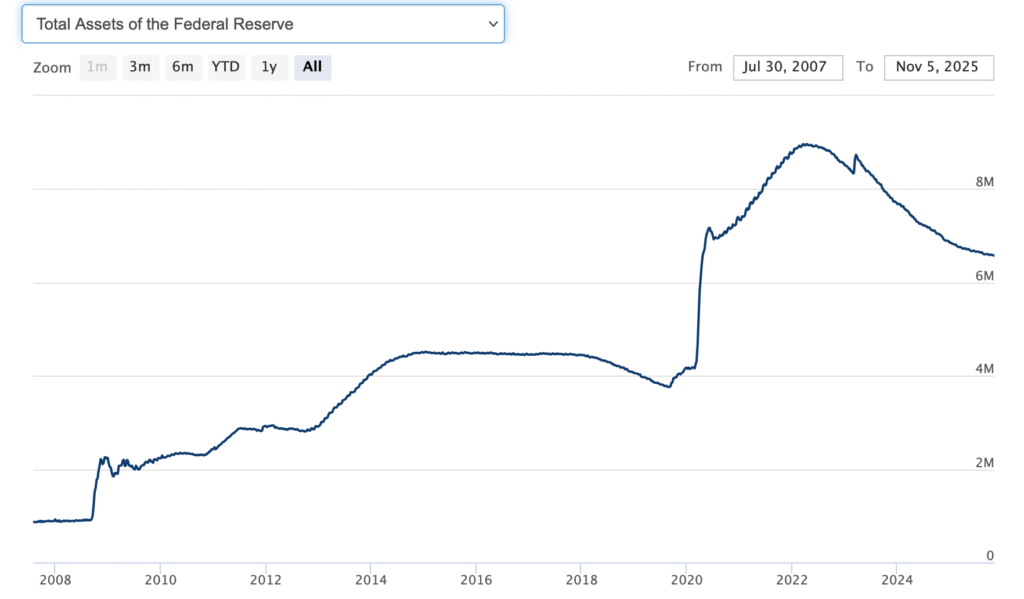Focus the From date field showing Jul 30, 2007
The image size is (1024, 599).
[787, 67]
